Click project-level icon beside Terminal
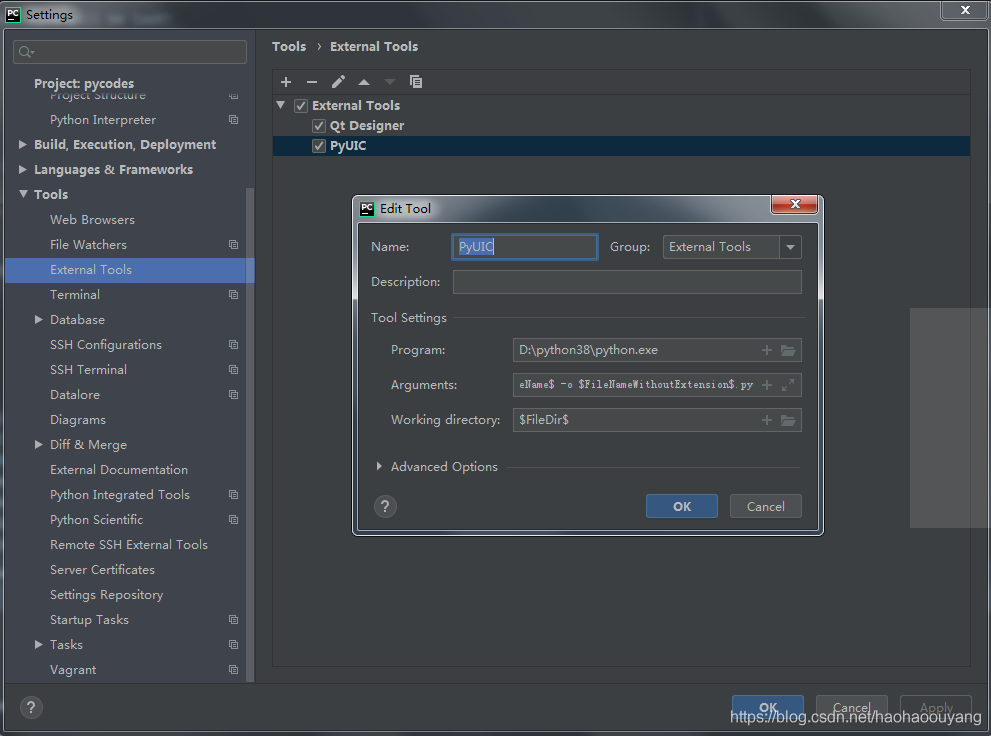 pyautogui.click(x=233, y=294)
